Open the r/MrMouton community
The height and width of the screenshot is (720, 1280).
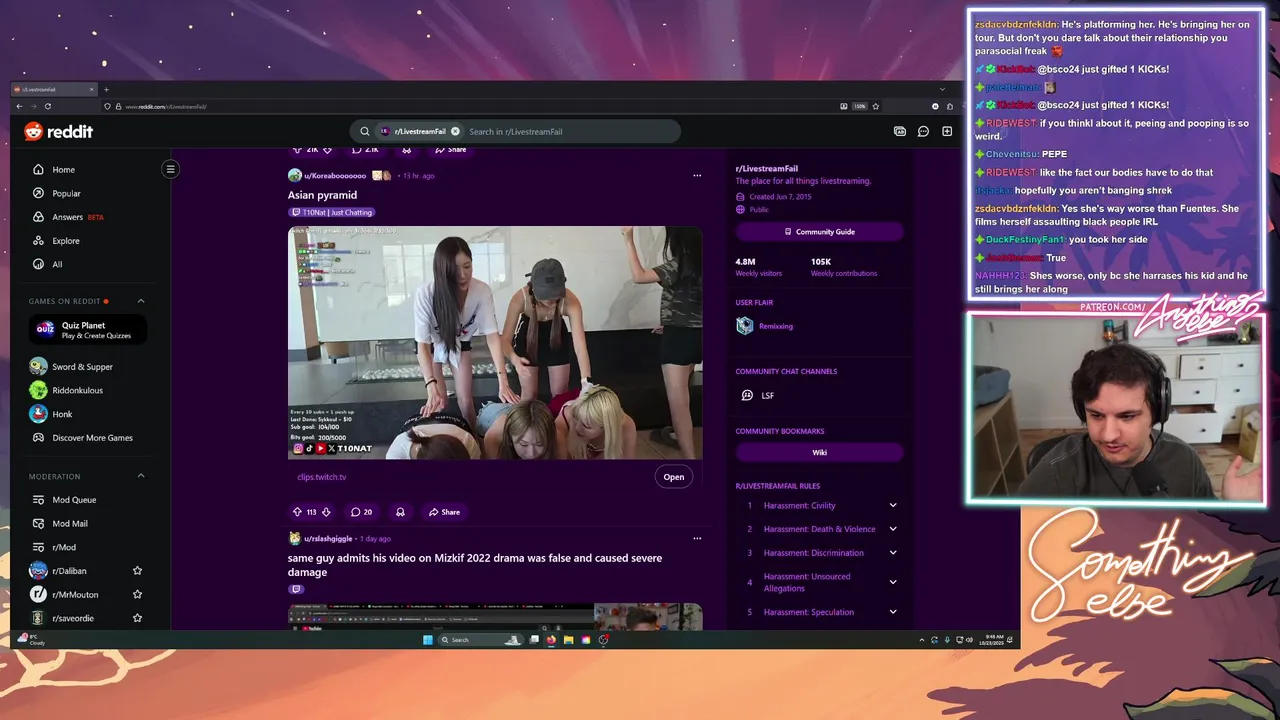pyautogui.click(x=73, y=594)
